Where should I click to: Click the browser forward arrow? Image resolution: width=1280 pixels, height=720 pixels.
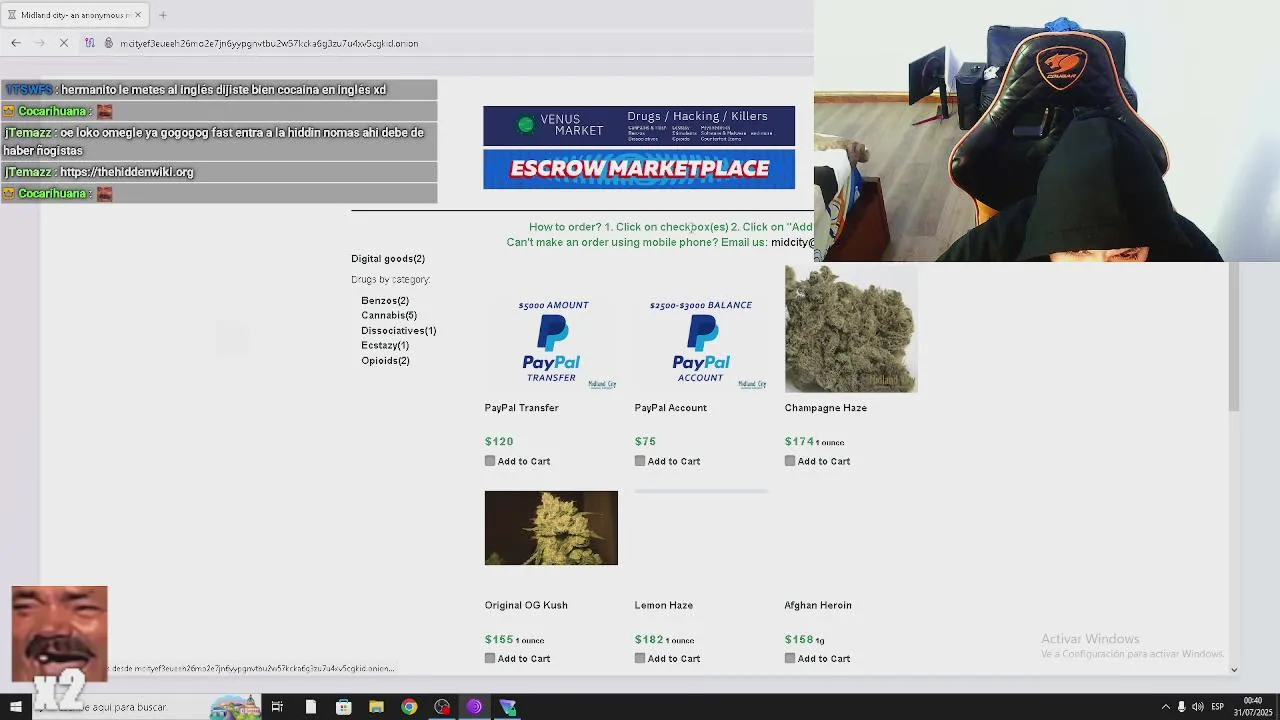coord(39,43)
